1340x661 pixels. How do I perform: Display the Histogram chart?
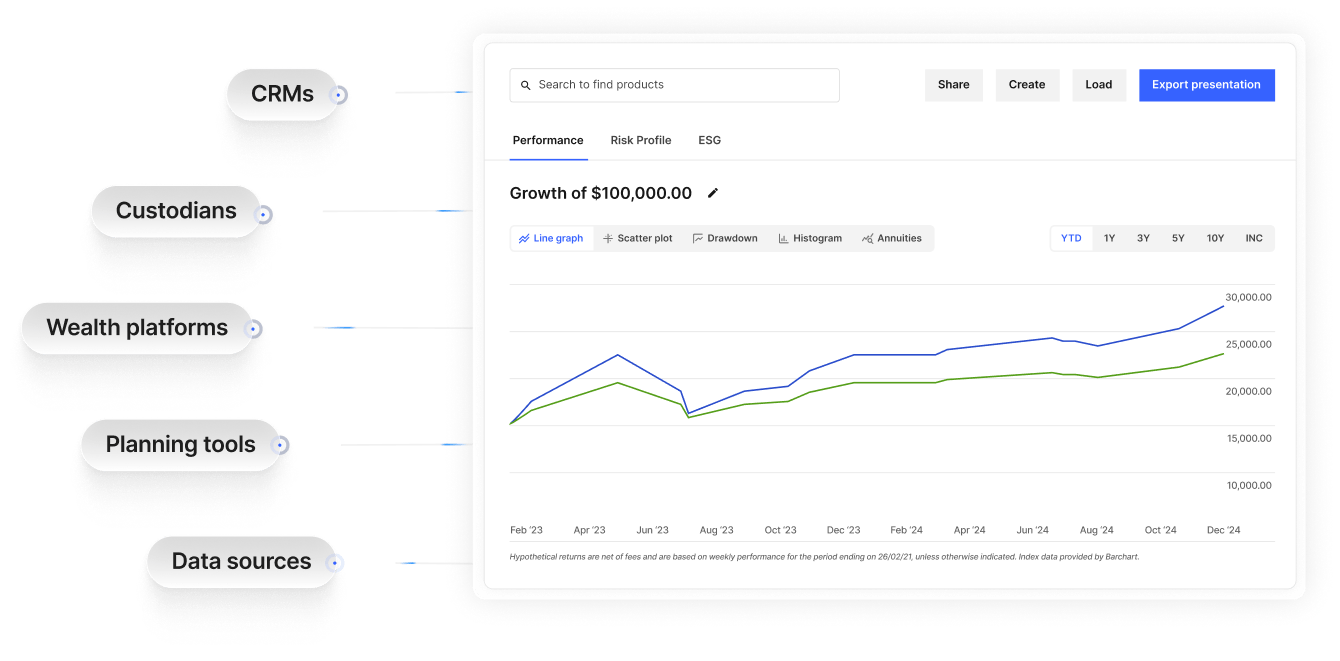[x=810, y=238]
